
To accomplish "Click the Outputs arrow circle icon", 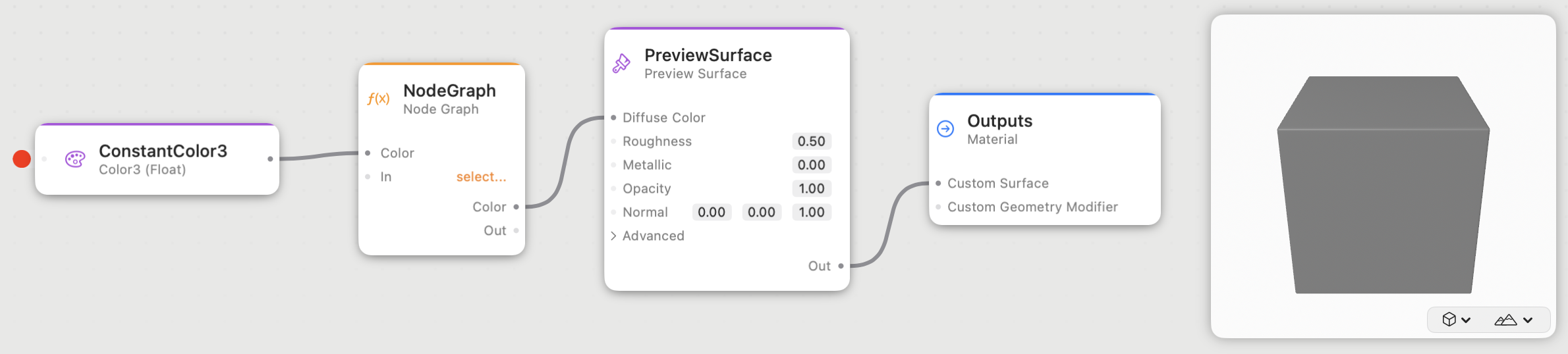I will click(945, 129).
